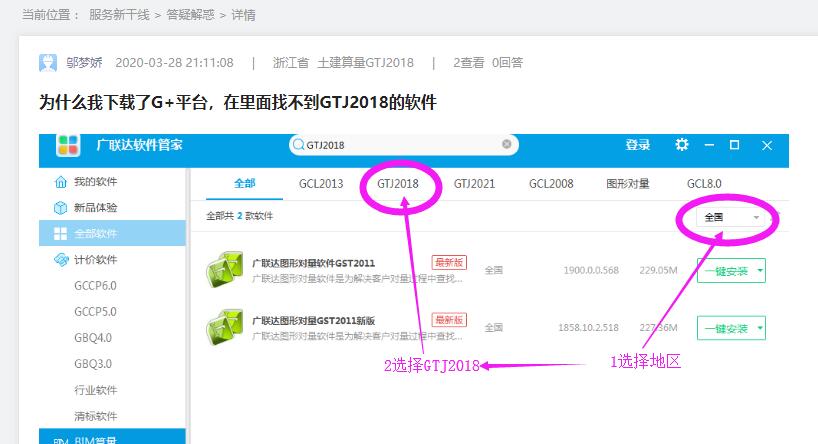The width and height of the screenshot is (818, 444).
Task: Click in the GTJ2018 search field
Action: click(x=403, y=145)
